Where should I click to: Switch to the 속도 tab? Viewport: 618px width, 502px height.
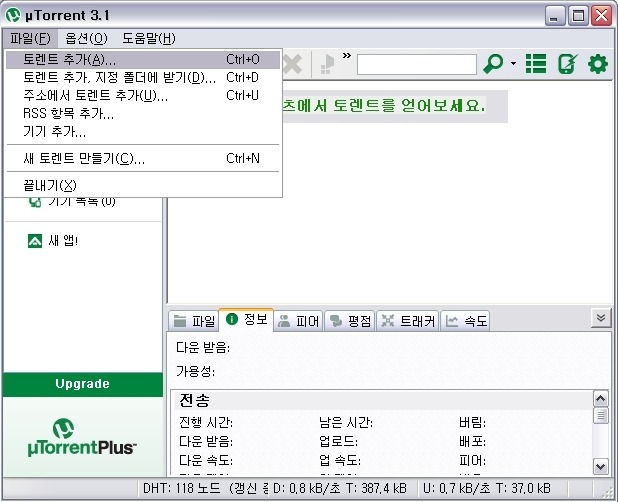pyautogui.click(x=465, y=321)
